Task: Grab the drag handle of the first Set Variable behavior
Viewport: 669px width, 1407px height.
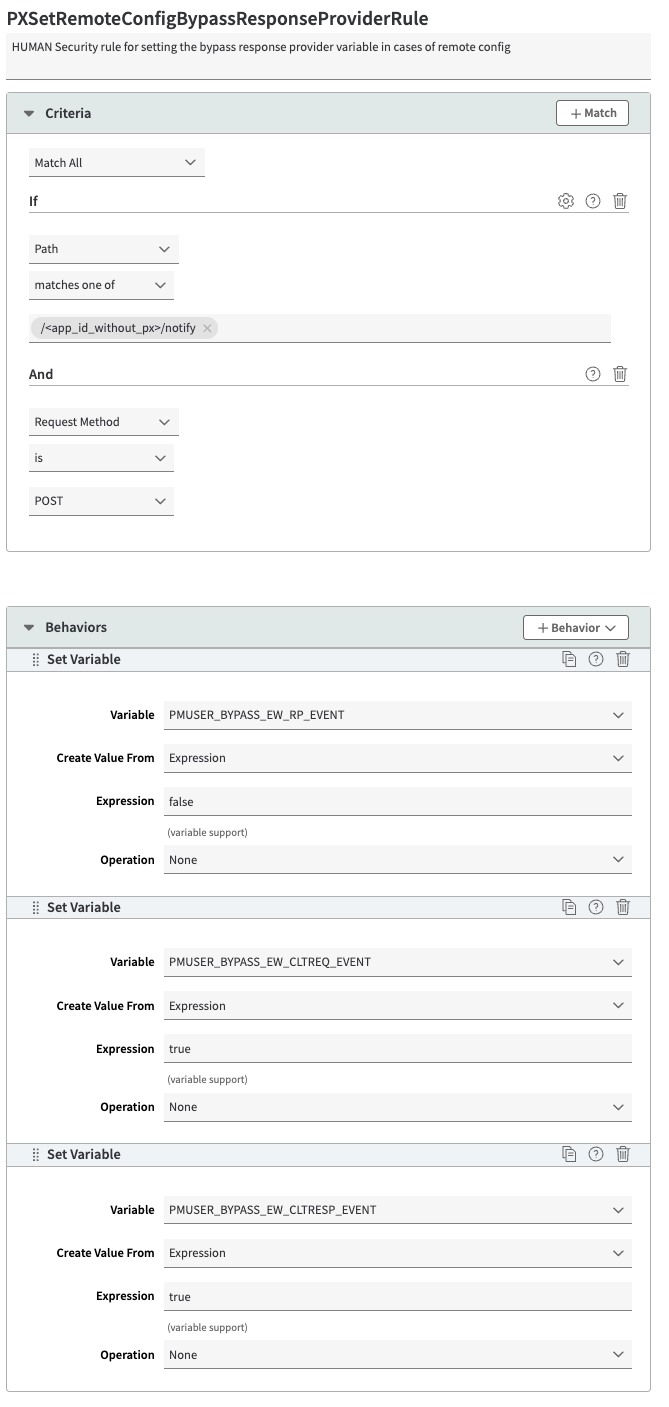Action: pos(36,659)
